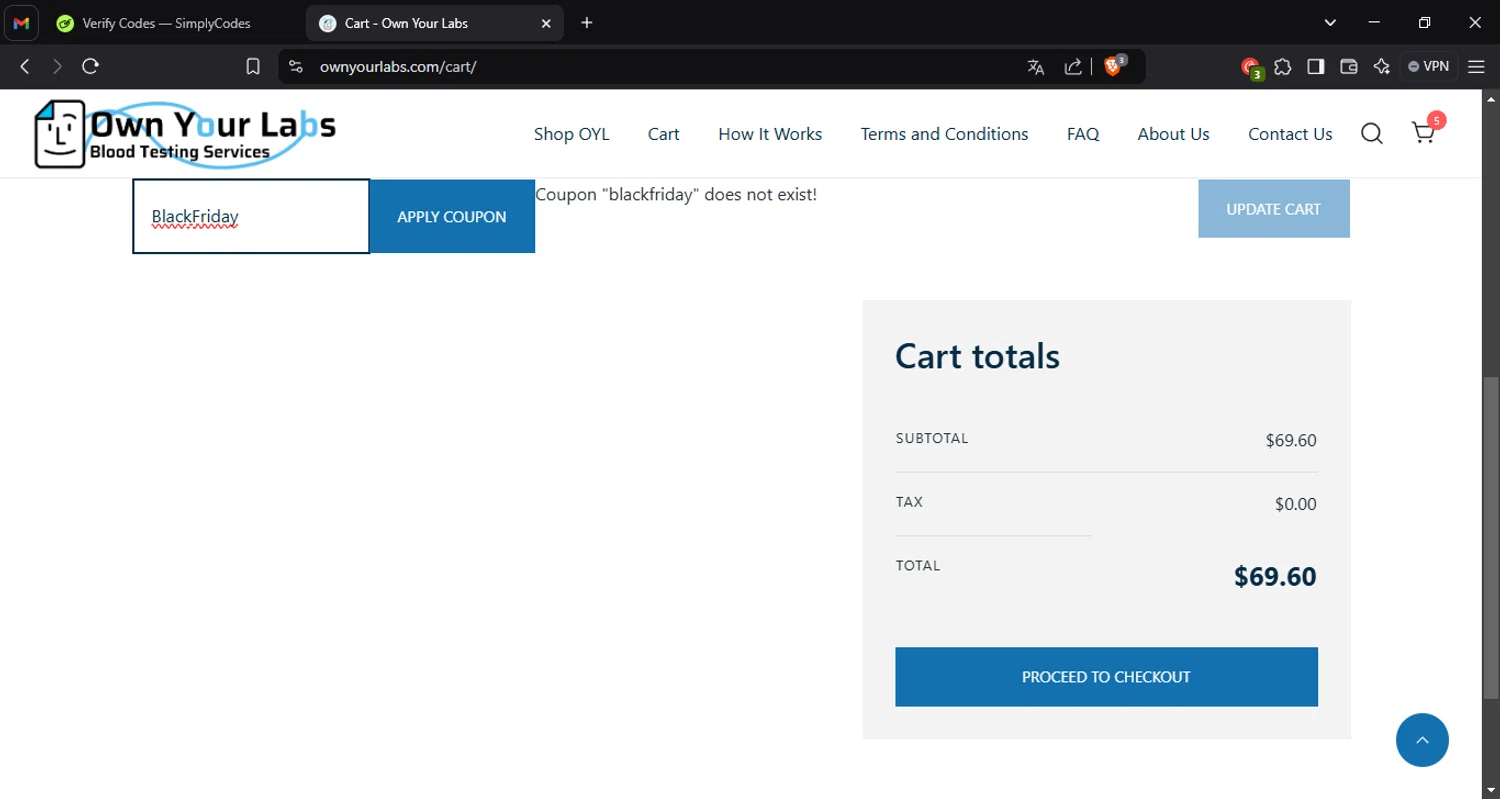The height and width of the screenshot is (799, 1500).
Task: Bookmark this page
Action: click(253, 67)
